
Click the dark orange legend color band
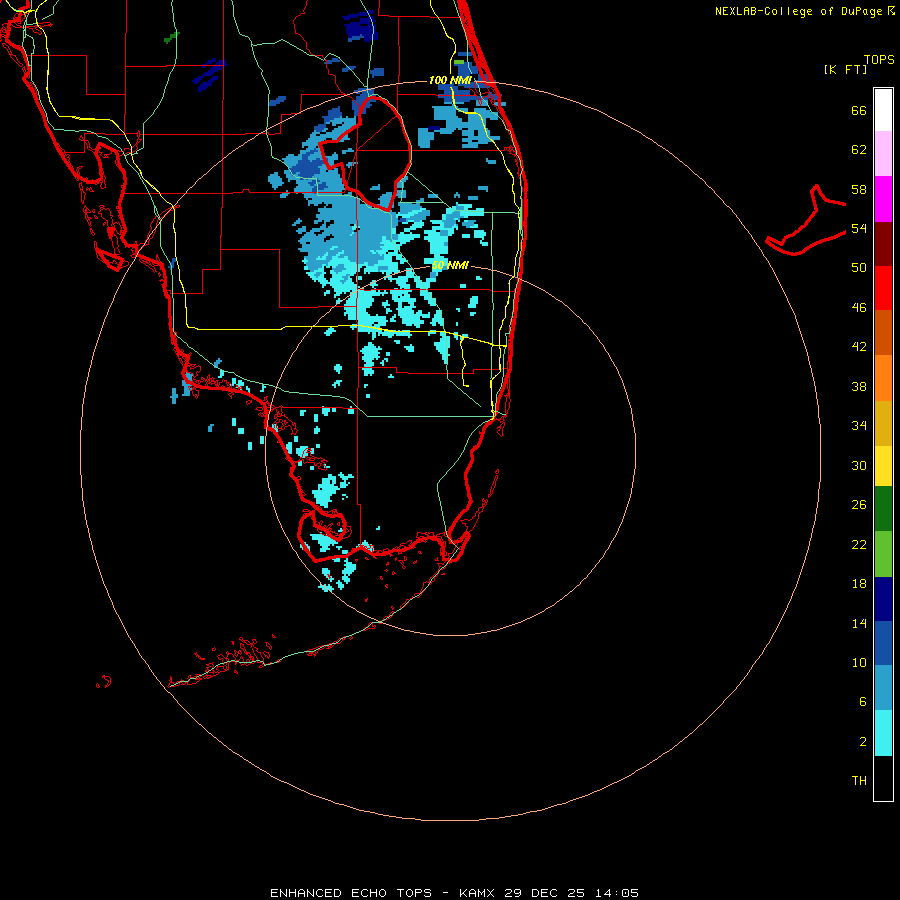point(883,332)
